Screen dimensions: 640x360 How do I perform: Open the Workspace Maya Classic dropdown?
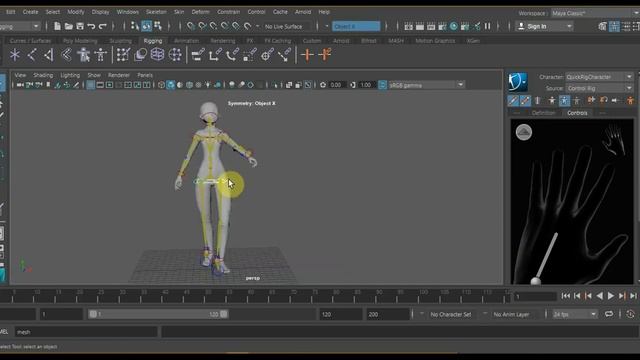(x=594, y=13)
